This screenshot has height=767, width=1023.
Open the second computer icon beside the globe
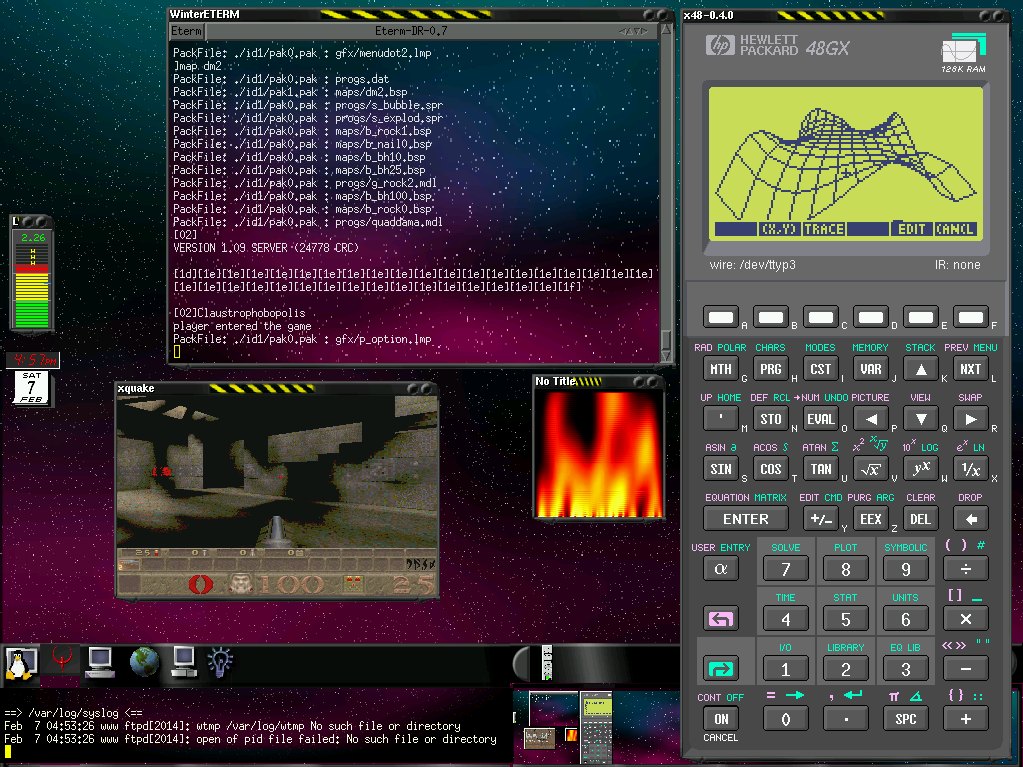coord(184,663)
